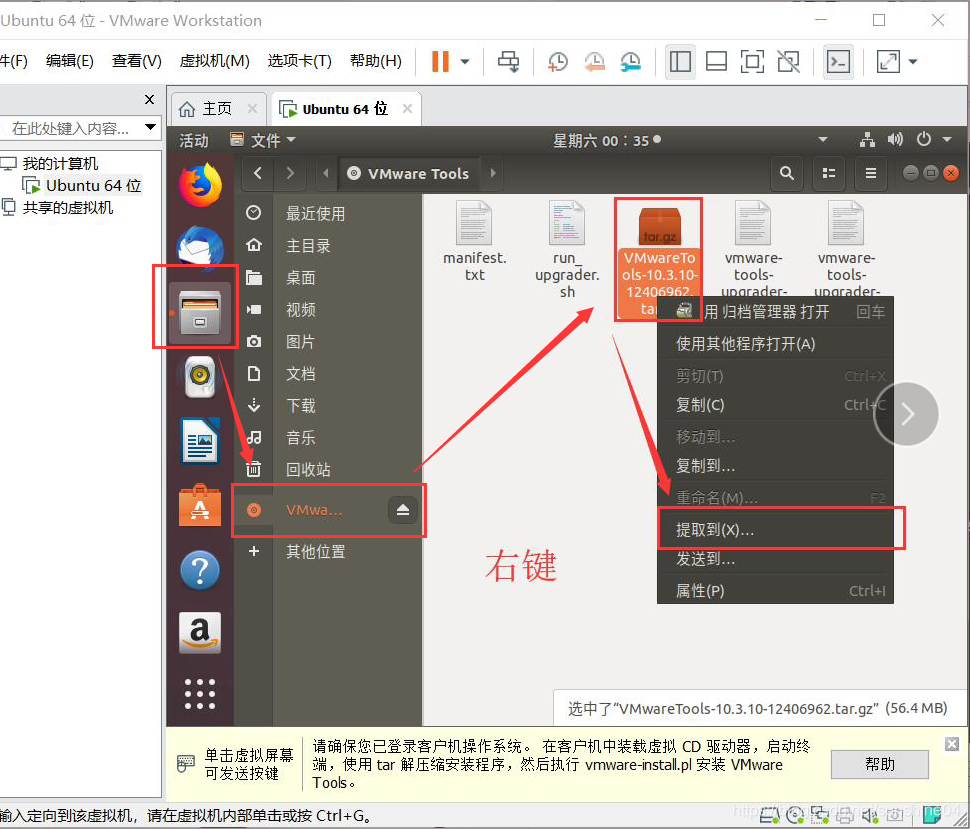Select 下载 in the sidebar

coord(328,406)
